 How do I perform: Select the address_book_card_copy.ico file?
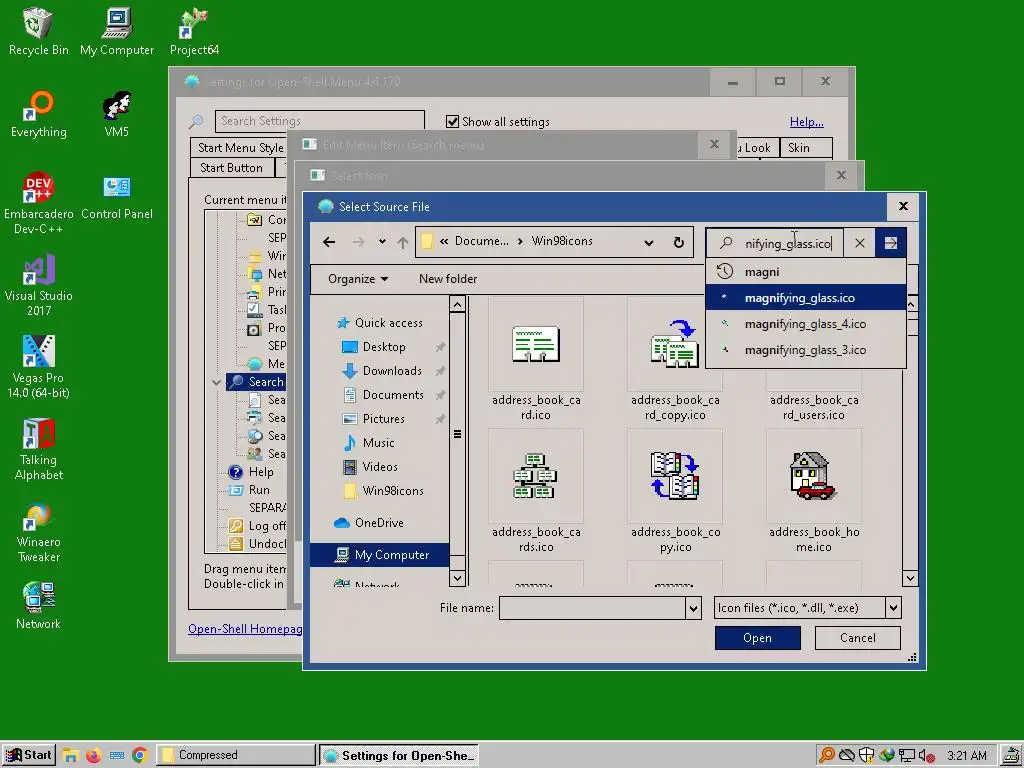[x=675, y=359]
